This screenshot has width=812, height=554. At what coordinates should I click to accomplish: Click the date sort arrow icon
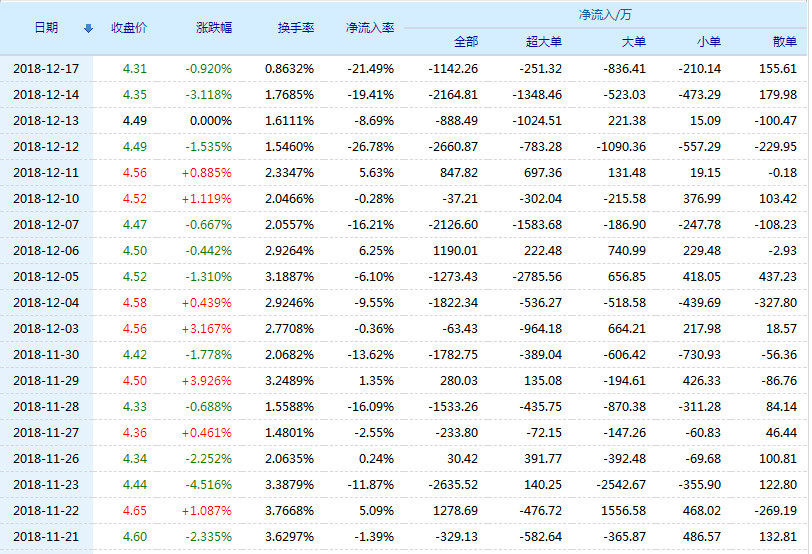click(x=89, y=28)
